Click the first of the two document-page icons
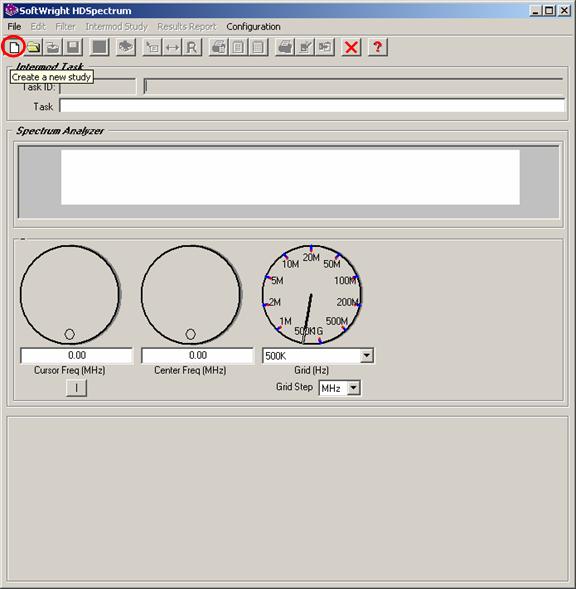Screen dimensions: 576x589 238,47
